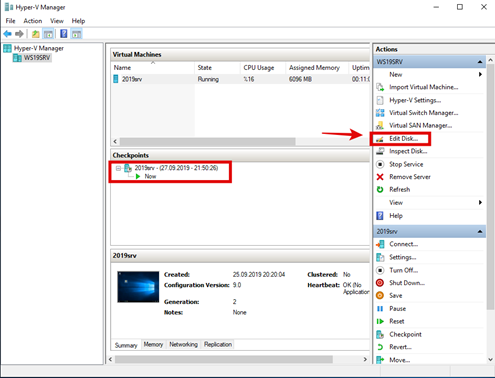Click the Inspect Disk icon
The height and width of the screenshot is (378, 495).
click(x=380, y=151)
